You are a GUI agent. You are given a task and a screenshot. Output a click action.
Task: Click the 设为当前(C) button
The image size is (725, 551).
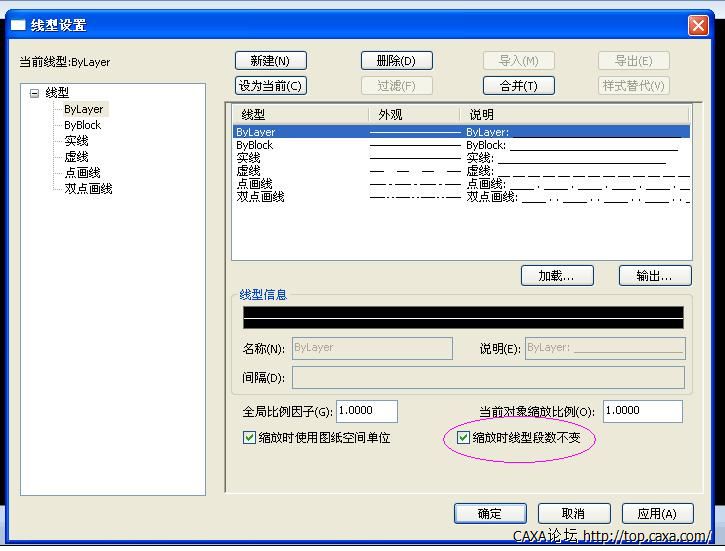pos(270,86)
